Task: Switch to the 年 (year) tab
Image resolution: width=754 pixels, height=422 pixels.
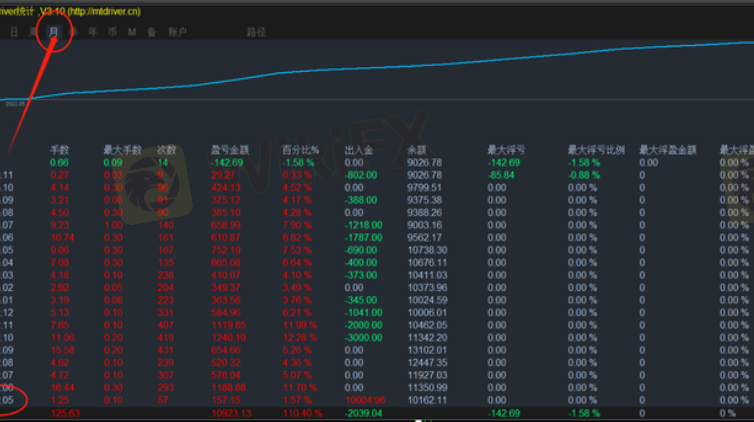Action: coord(92,32)
